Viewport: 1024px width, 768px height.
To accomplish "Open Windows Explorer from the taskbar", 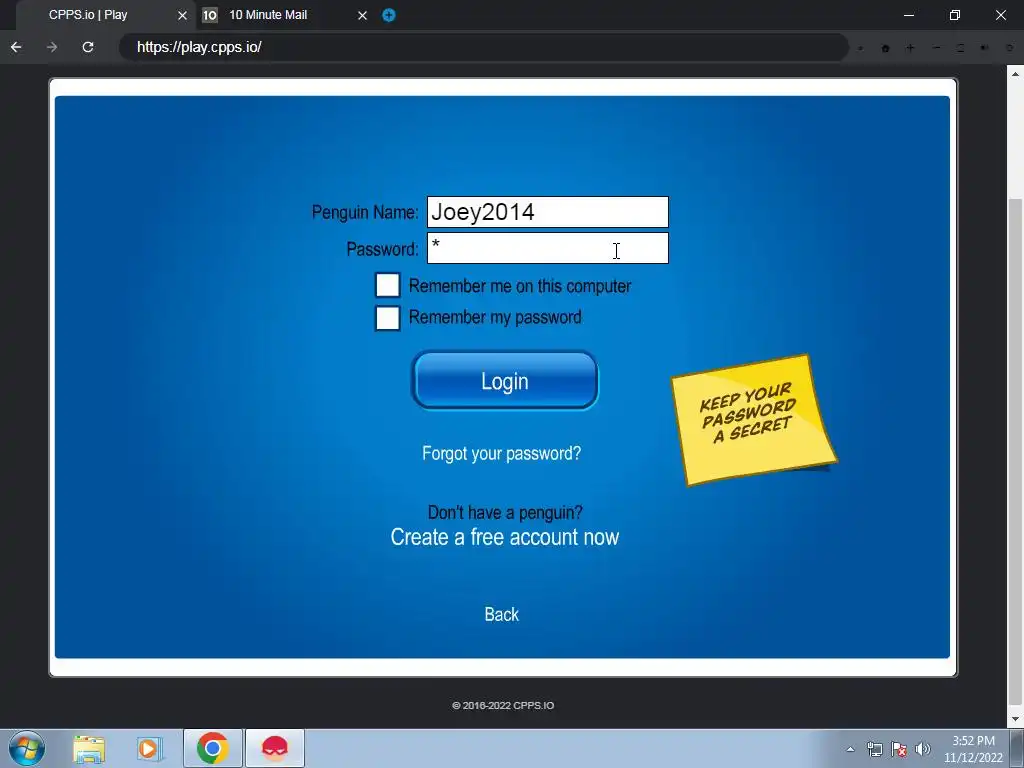I will click(89, 748).
